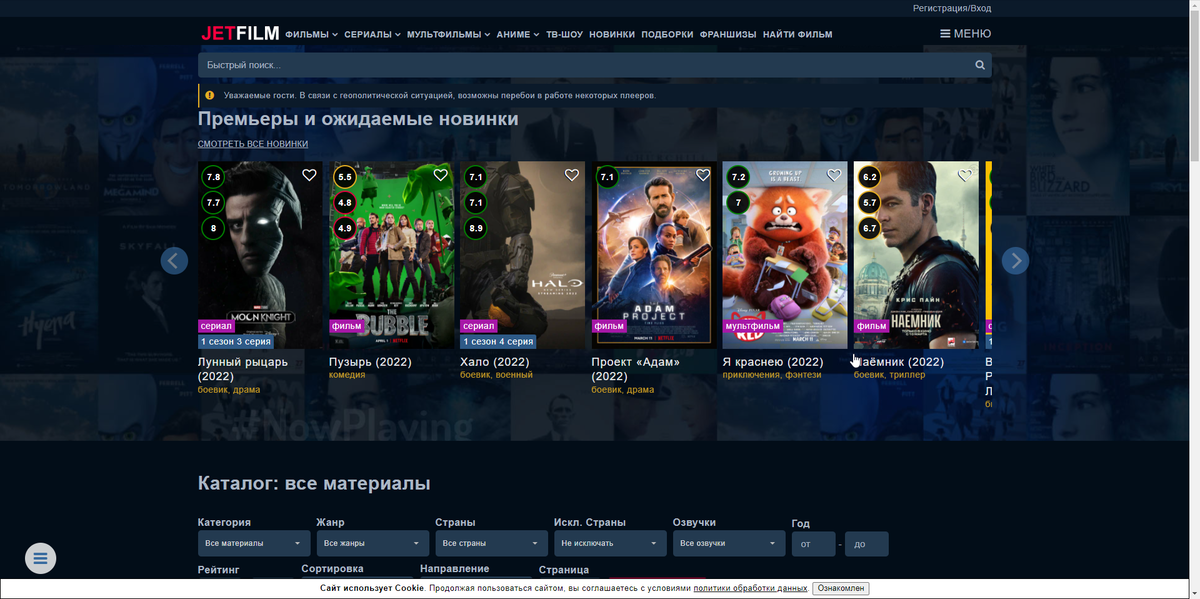The height and width of the screenshot is (599, 1200).
Task: Open the Страны dropdown
Action: 491,543
